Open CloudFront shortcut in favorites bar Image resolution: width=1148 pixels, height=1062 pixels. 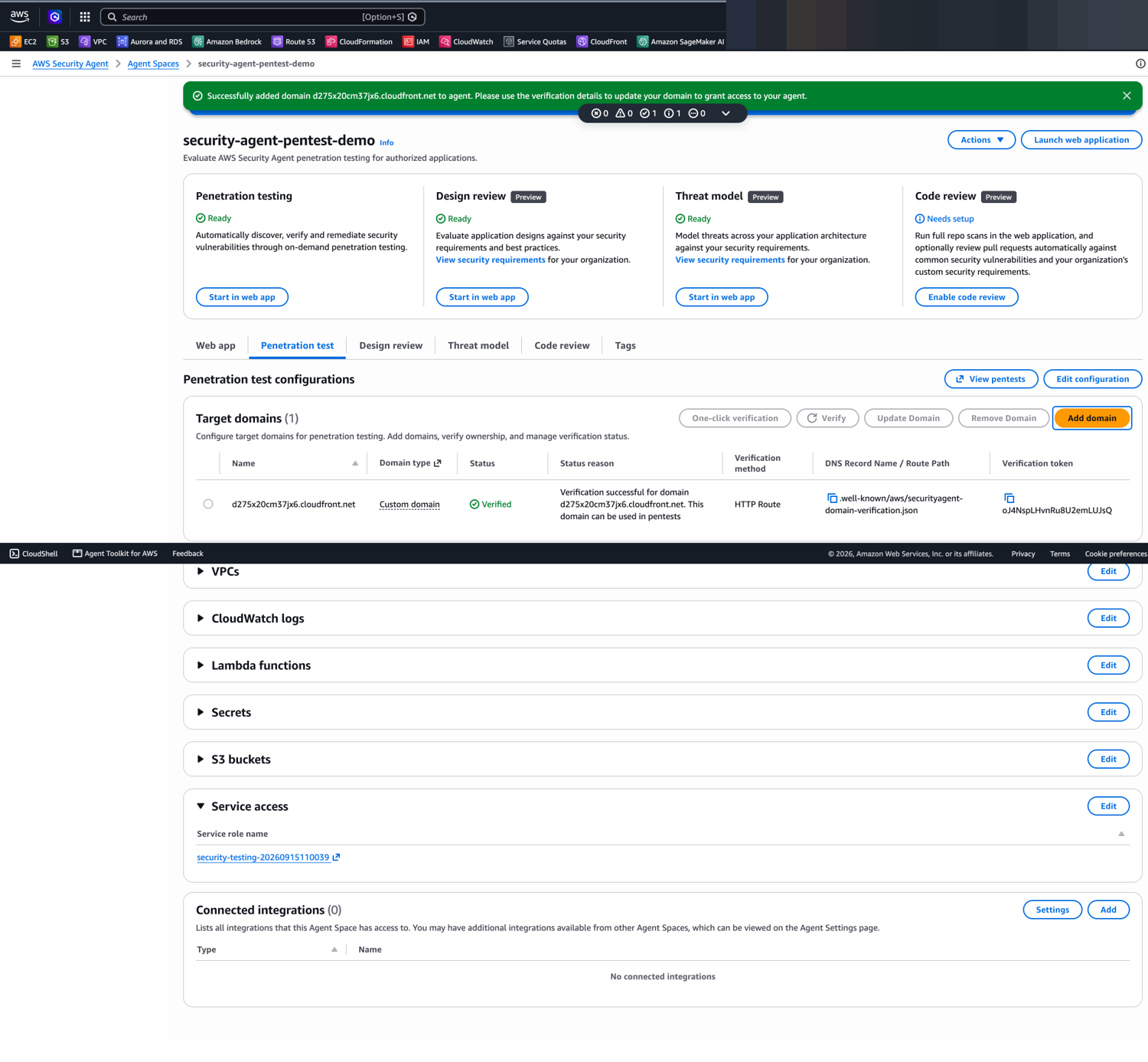click(x=602, y=41)
